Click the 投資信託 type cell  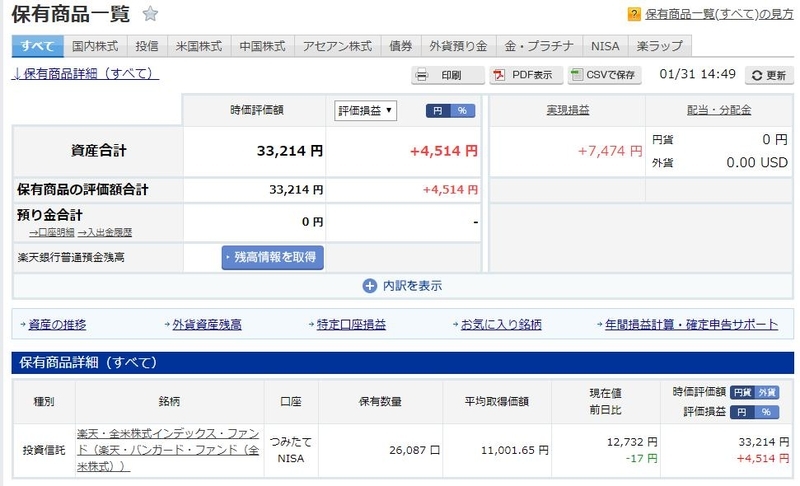point(44,450)
